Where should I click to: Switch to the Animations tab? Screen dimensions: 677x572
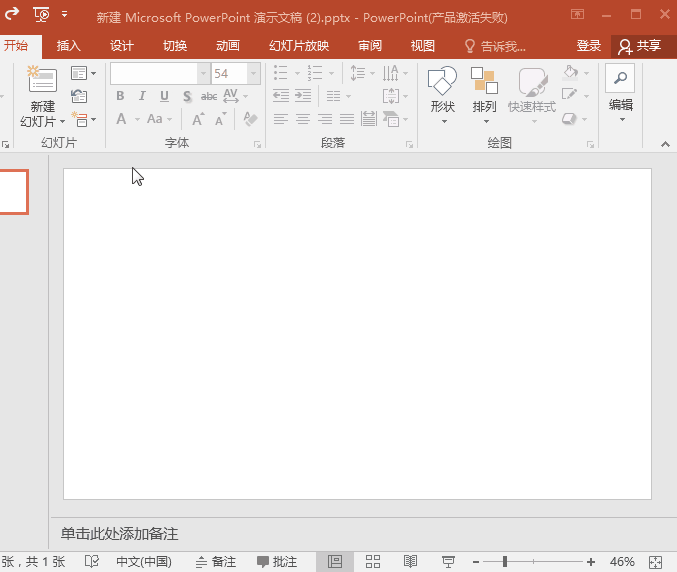click(x=228, y=46)
